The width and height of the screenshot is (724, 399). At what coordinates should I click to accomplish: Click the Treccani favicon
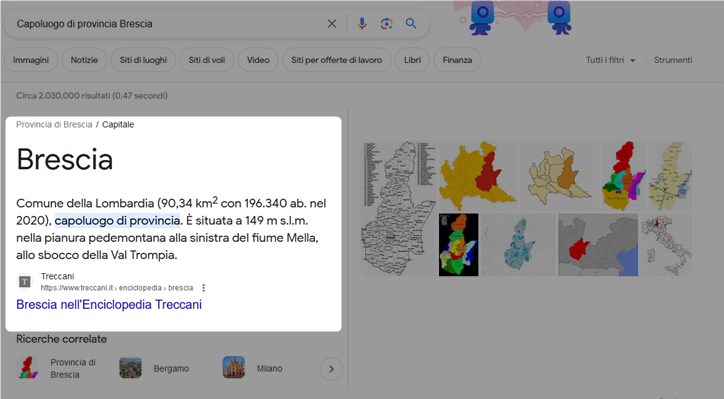25,282
